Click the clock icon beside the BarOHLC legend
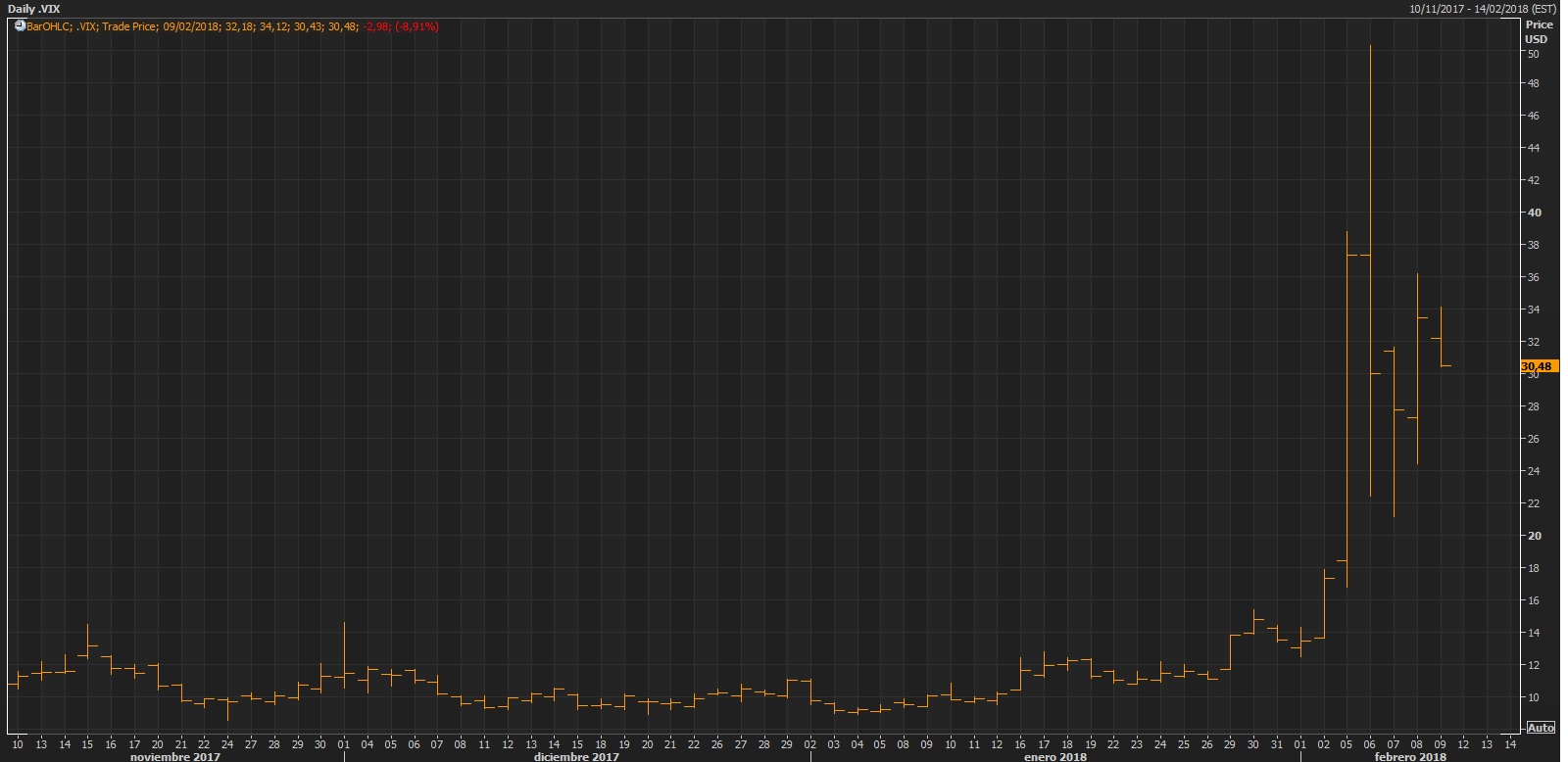Image resolution: width=1568 pixels, height=762 pixels. (x=20, y=26)
